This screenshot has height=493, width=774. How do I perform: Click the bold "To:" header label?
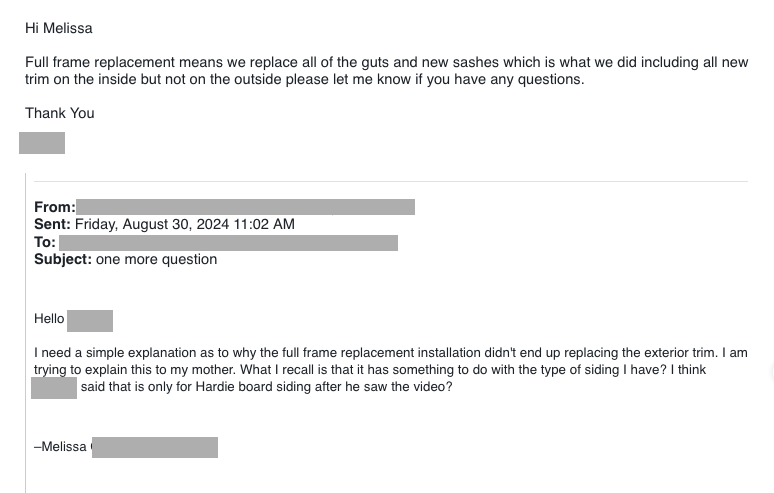click(45, 242)
